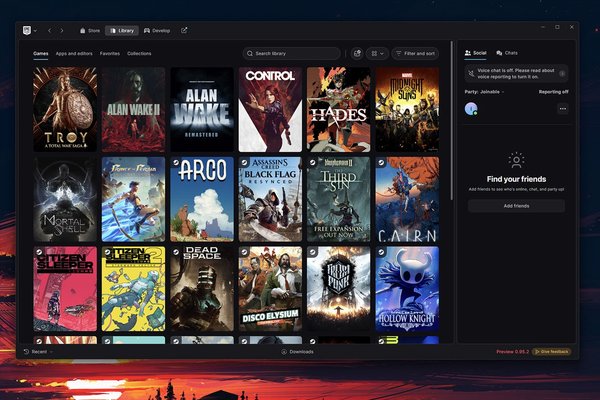Open the Cairn game cover
600x400 pixels.
[x=407, y=199]
